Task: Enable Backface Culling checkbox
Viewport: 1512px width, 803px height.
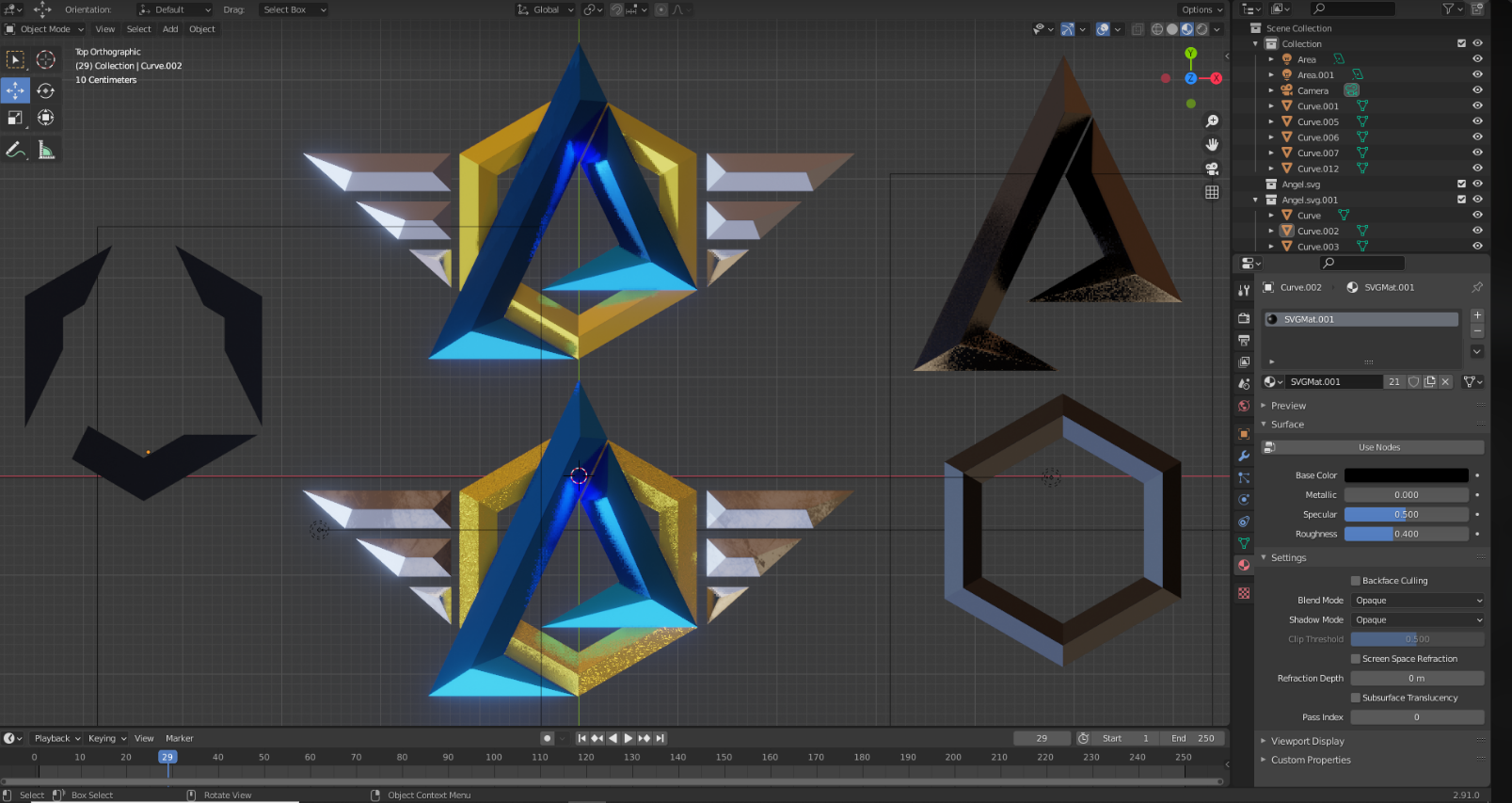Action: click(x=1356, y=581)
